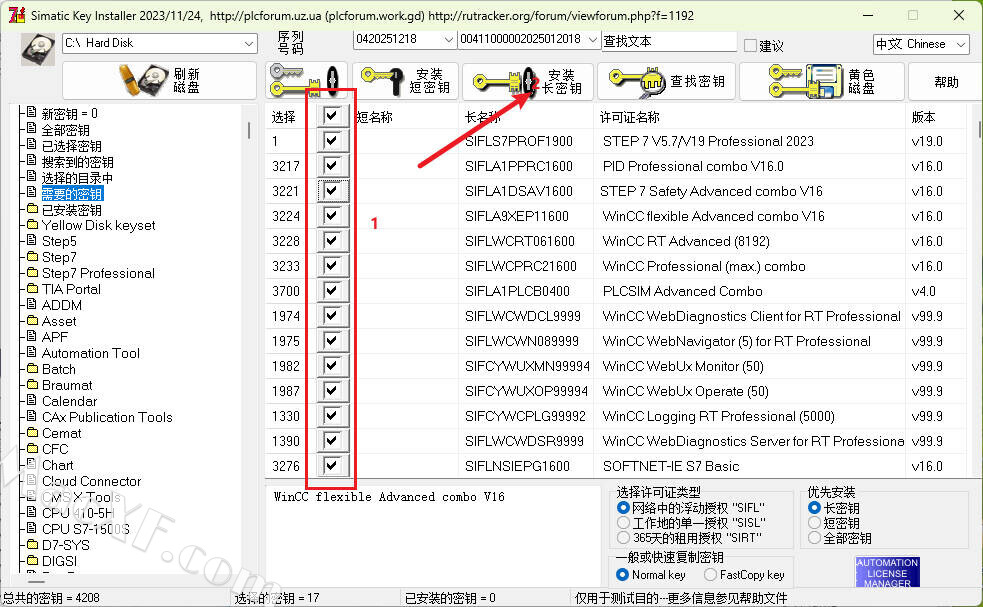Click the 刷新磁盘 refresh disk button

160,81
